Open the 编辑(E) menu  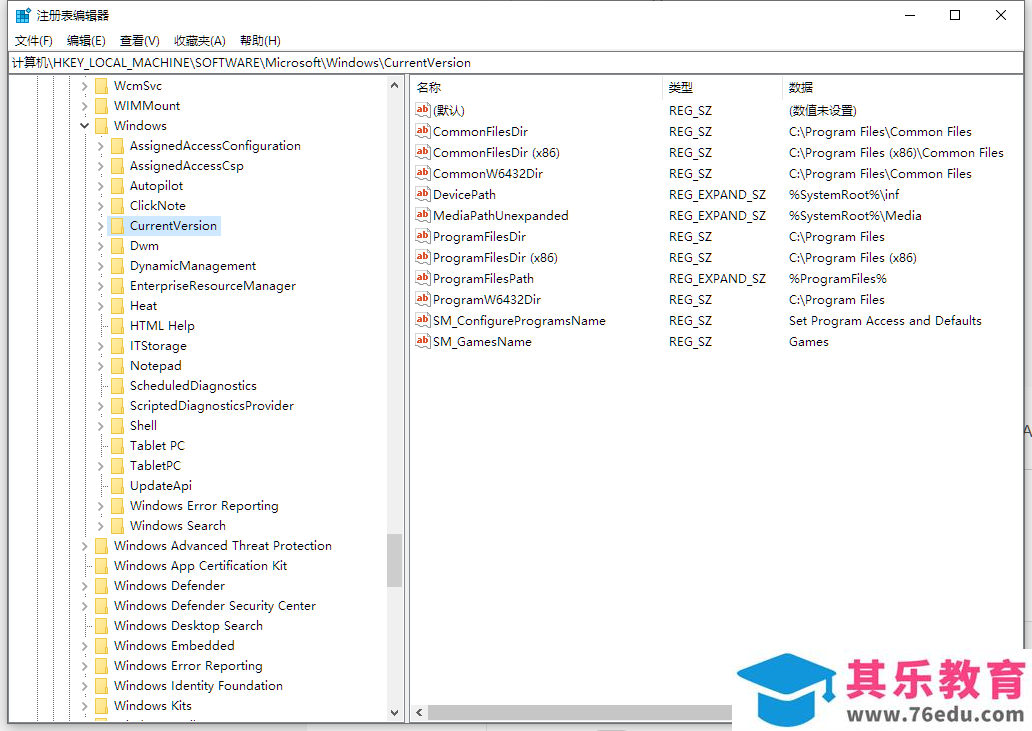86,41
